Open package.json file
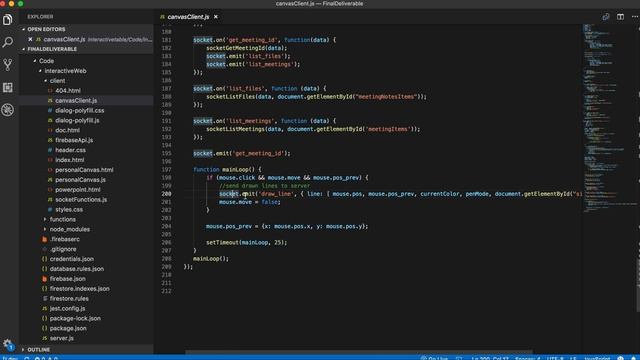Viewport: 640px width, 360px height. coord(68,328)
